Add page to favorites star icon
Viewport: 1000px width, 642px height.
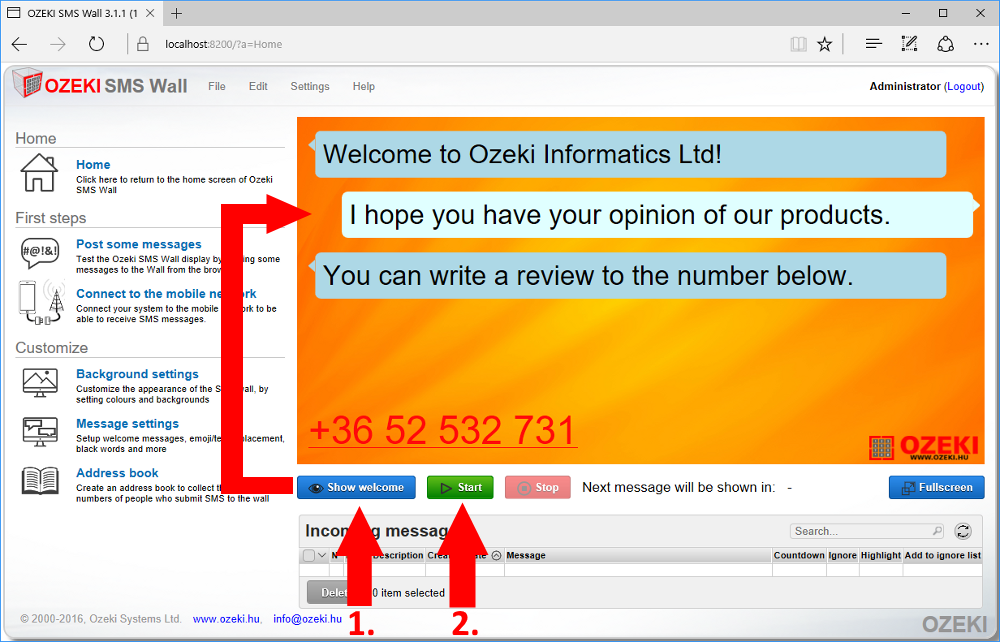pyautogui.click(x=825, y=44)
